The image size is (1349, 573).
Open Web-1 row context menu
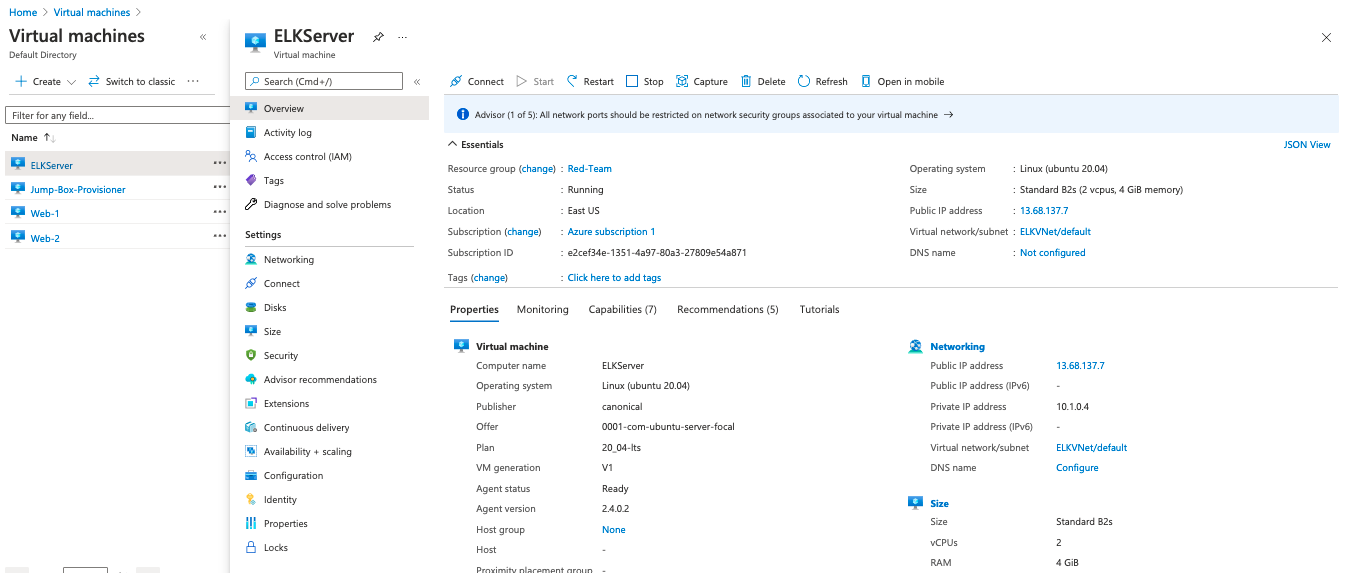219,212
